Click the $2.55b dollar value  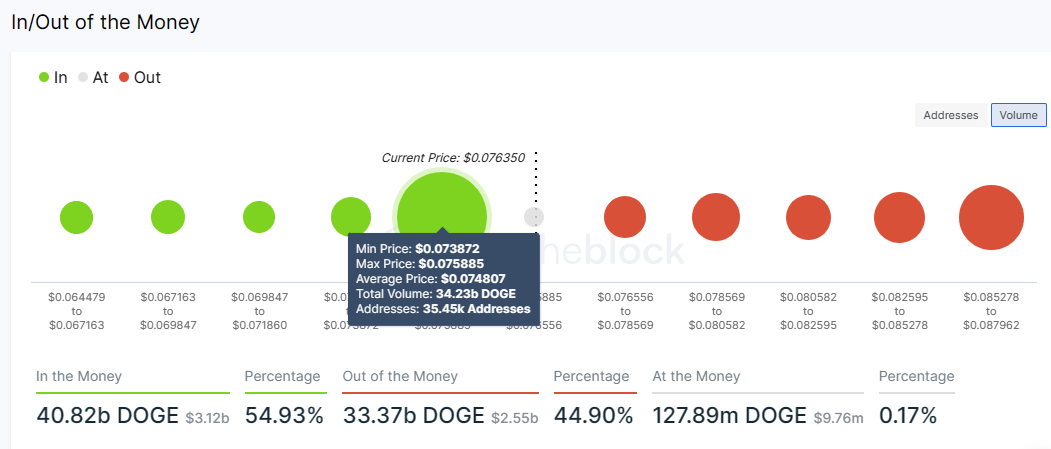click(x=515, y=419)
